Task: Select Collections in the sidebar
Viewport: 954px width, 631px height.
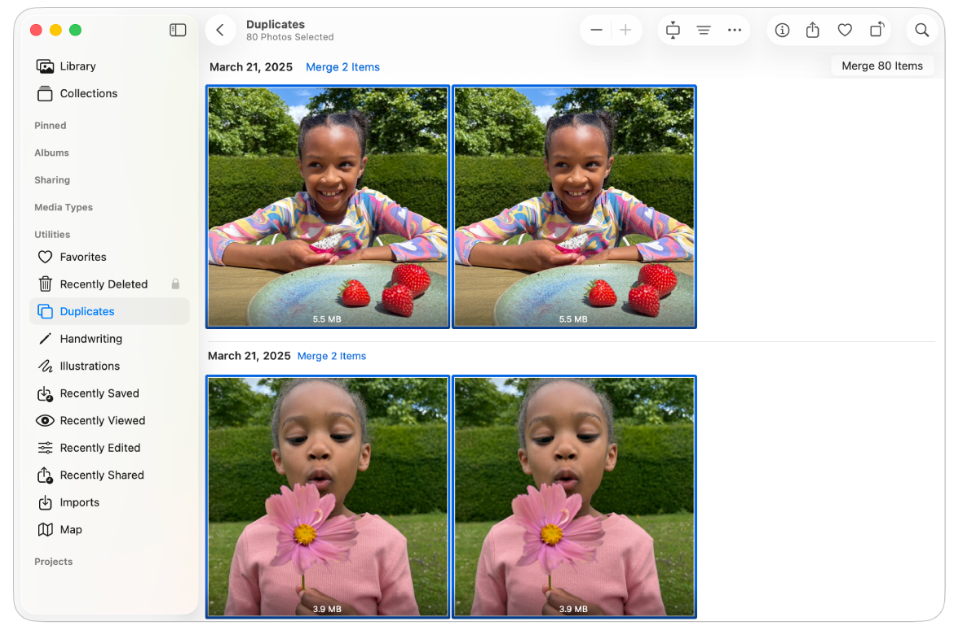Action: click(x=88, y=93)
